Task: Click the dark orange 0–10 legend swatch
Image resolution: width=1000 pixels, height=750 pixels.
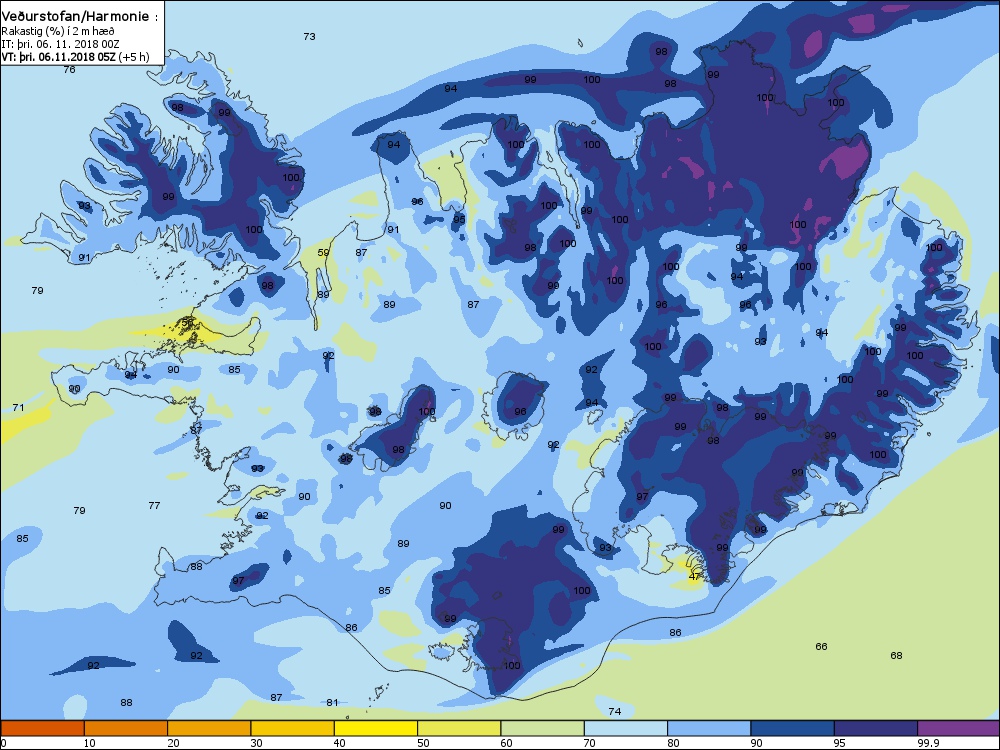Action: [43, 728]
